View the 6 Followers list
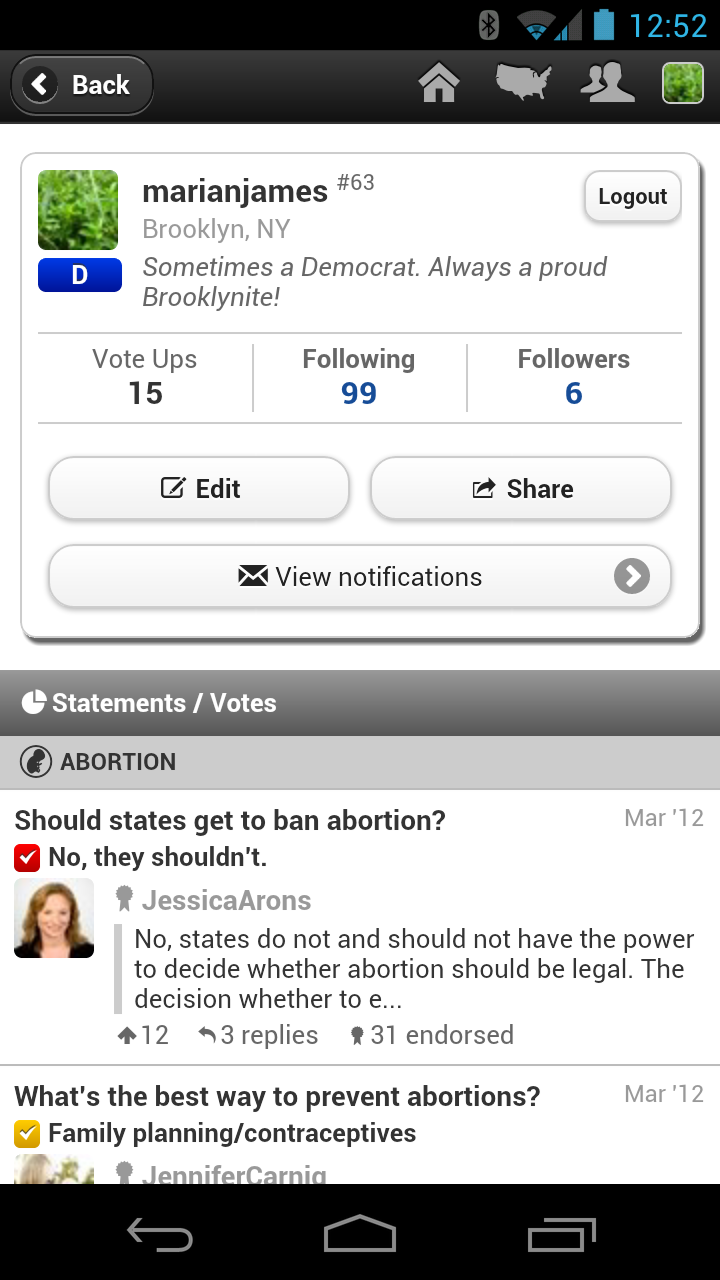 coord(573,393)
